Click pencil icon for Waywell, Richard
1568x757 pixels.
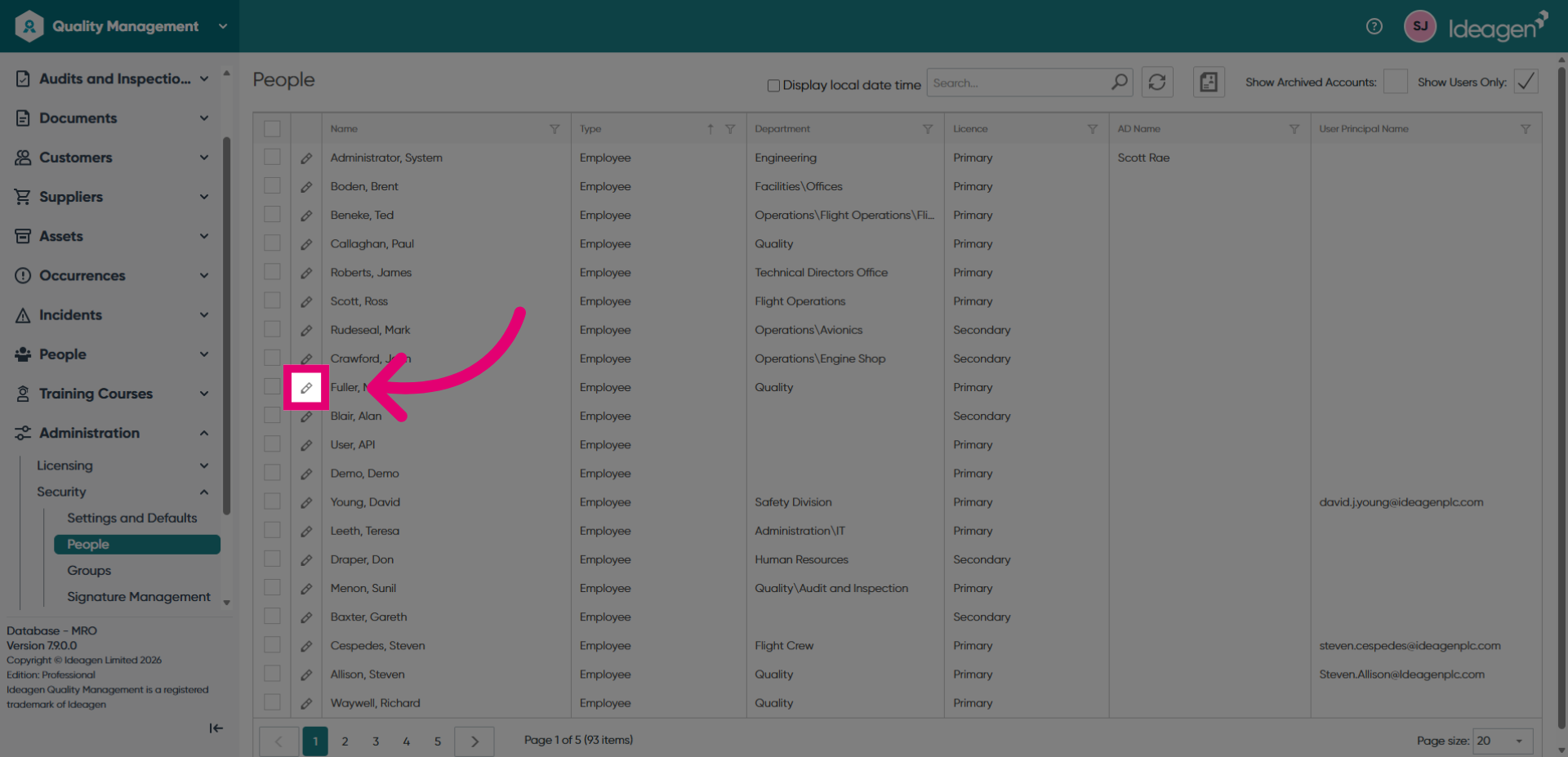[x=306, y=704]
